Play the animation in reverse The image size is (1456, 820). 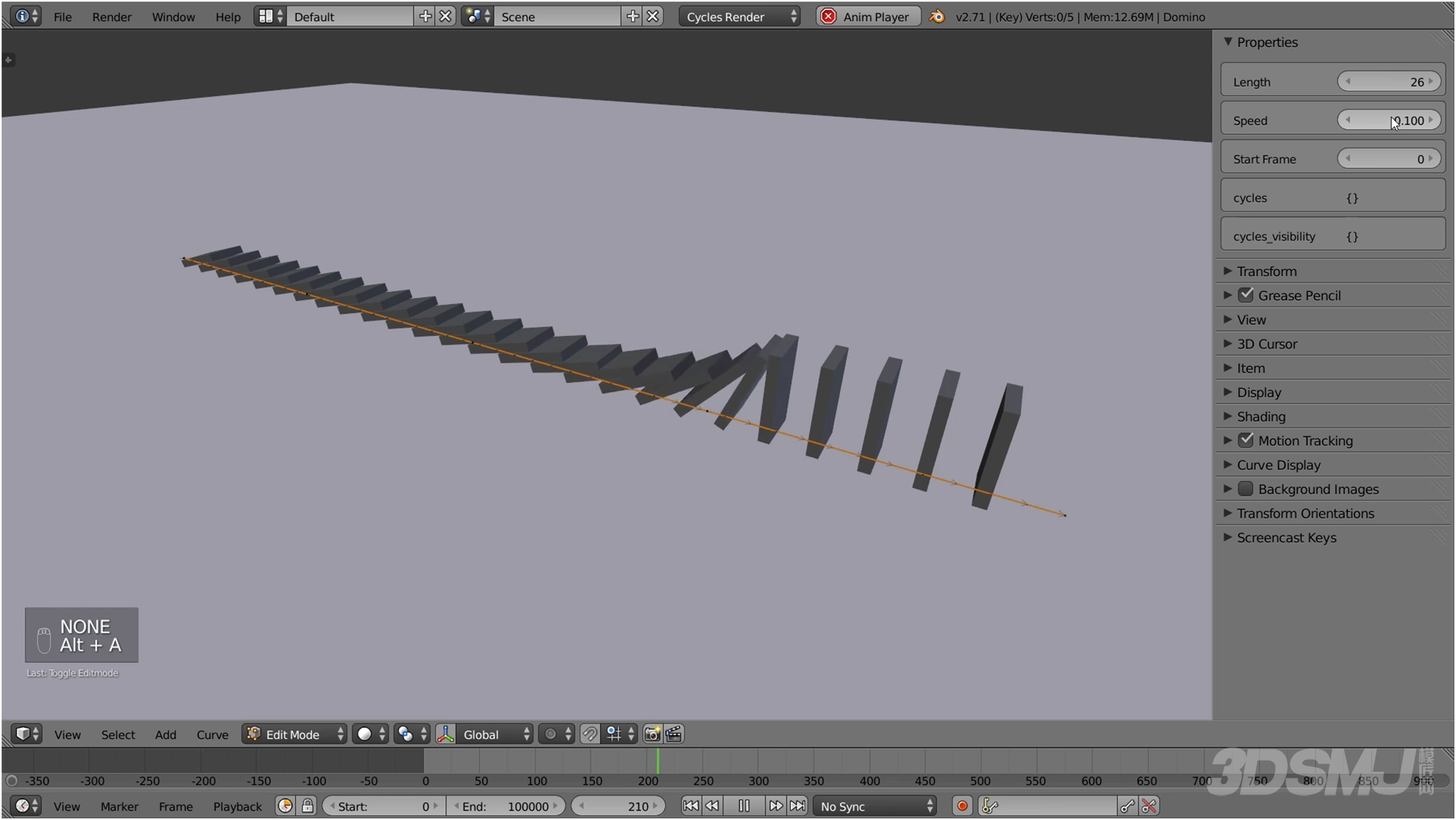pyautogui.click(x=712, y=806)
